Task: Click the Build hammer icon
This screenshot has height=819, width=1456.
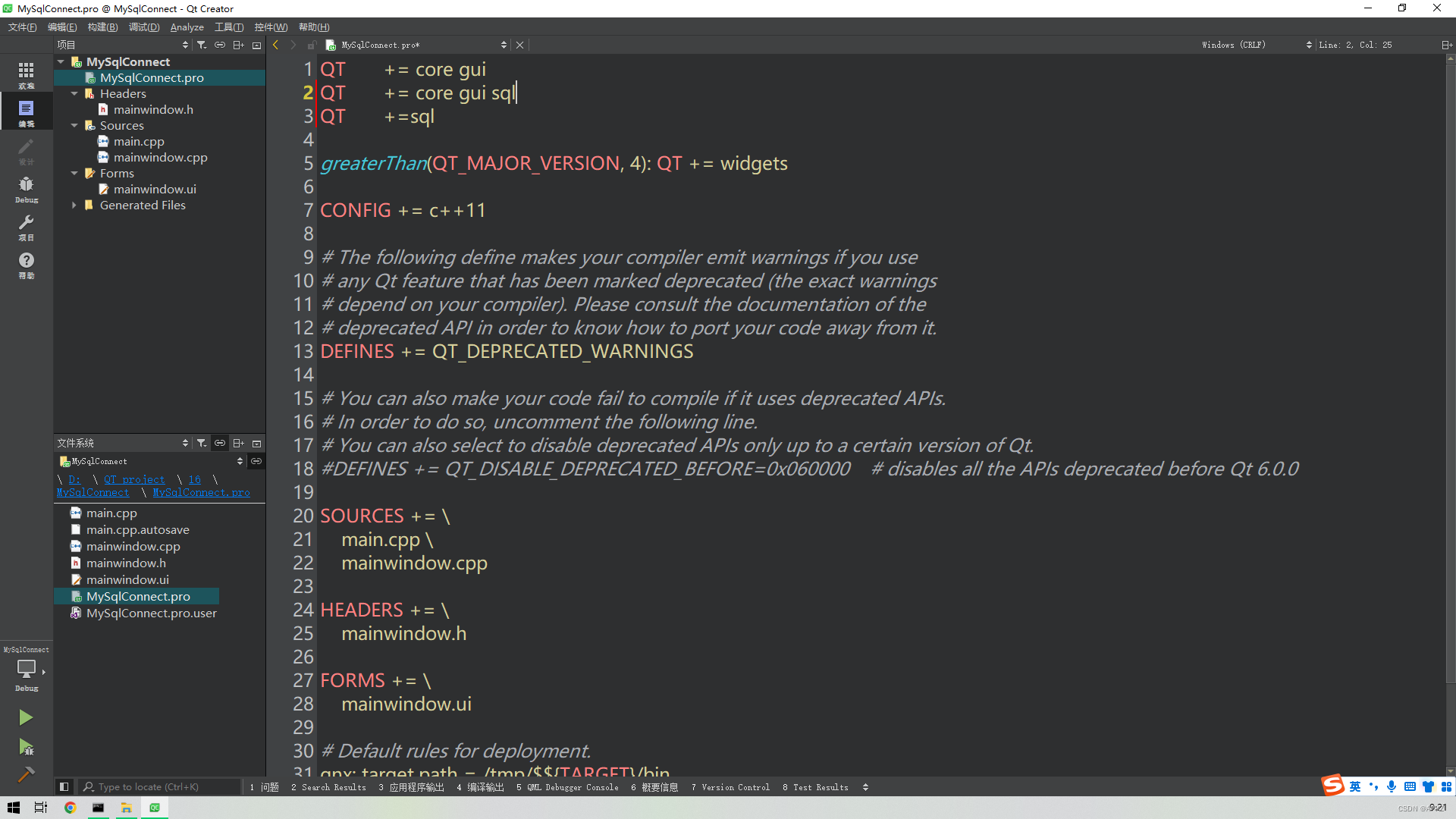Action: click(x=25, y=774)
